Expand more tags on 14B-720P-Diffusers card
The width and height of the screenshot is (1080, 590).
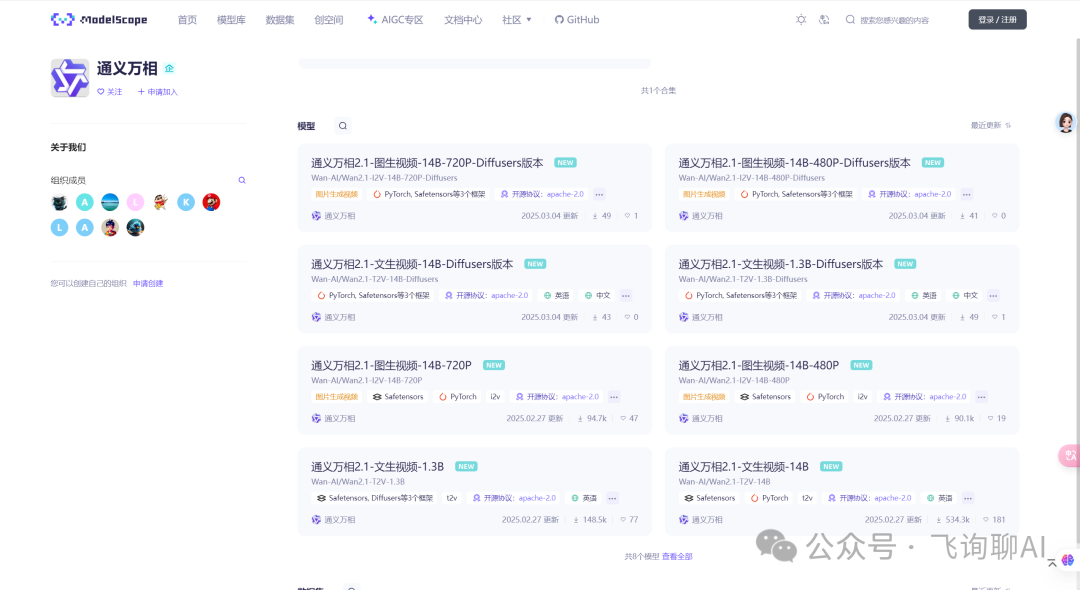pos(599,194)
